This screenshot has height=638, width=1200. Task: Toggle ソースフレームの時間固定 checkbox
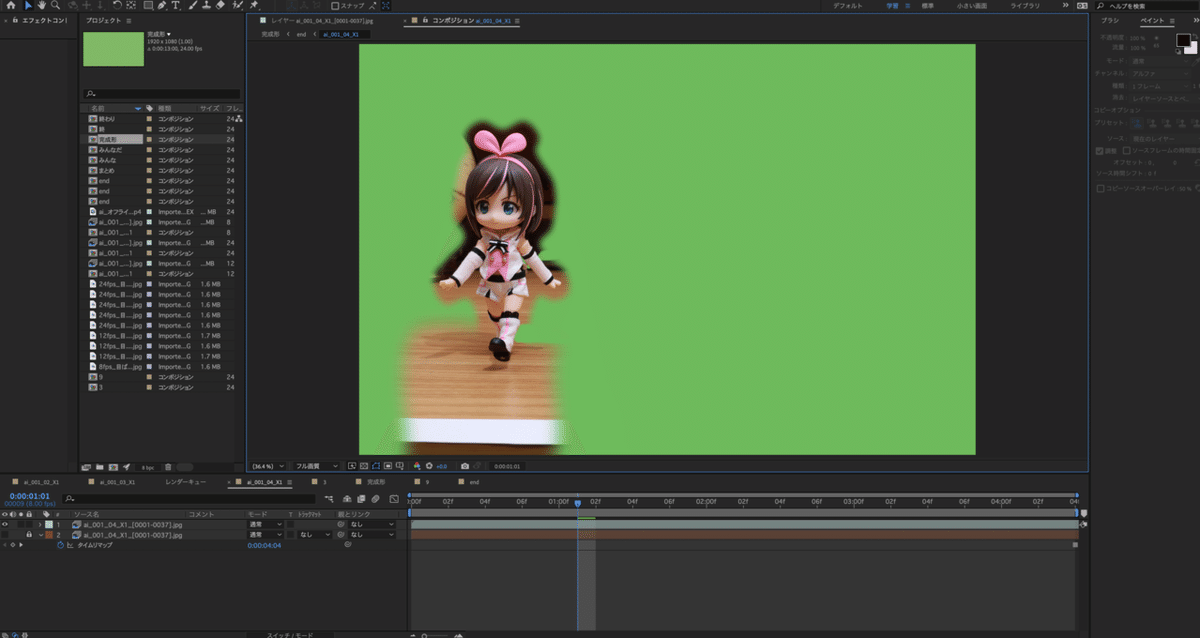1126,151
